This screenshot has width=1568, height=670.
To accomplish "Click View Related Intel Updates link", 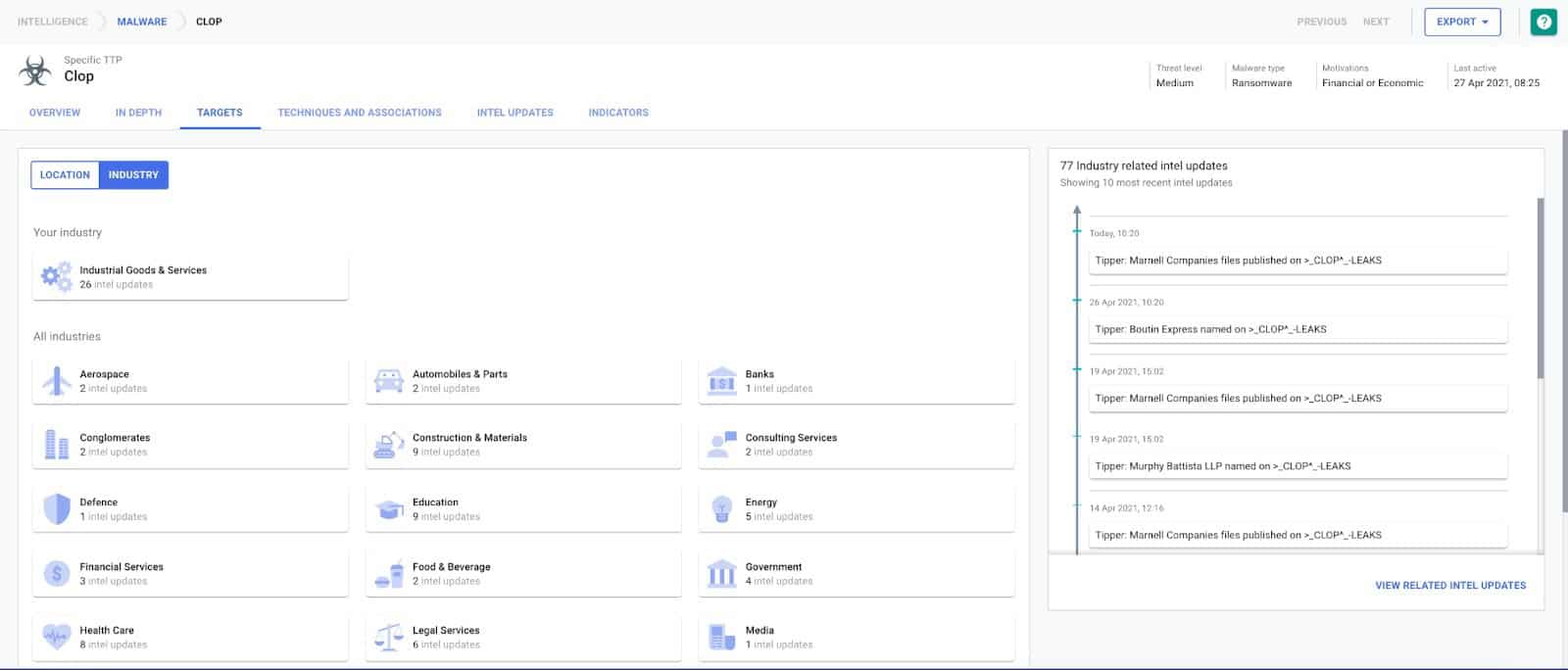I will (1450, 586).
